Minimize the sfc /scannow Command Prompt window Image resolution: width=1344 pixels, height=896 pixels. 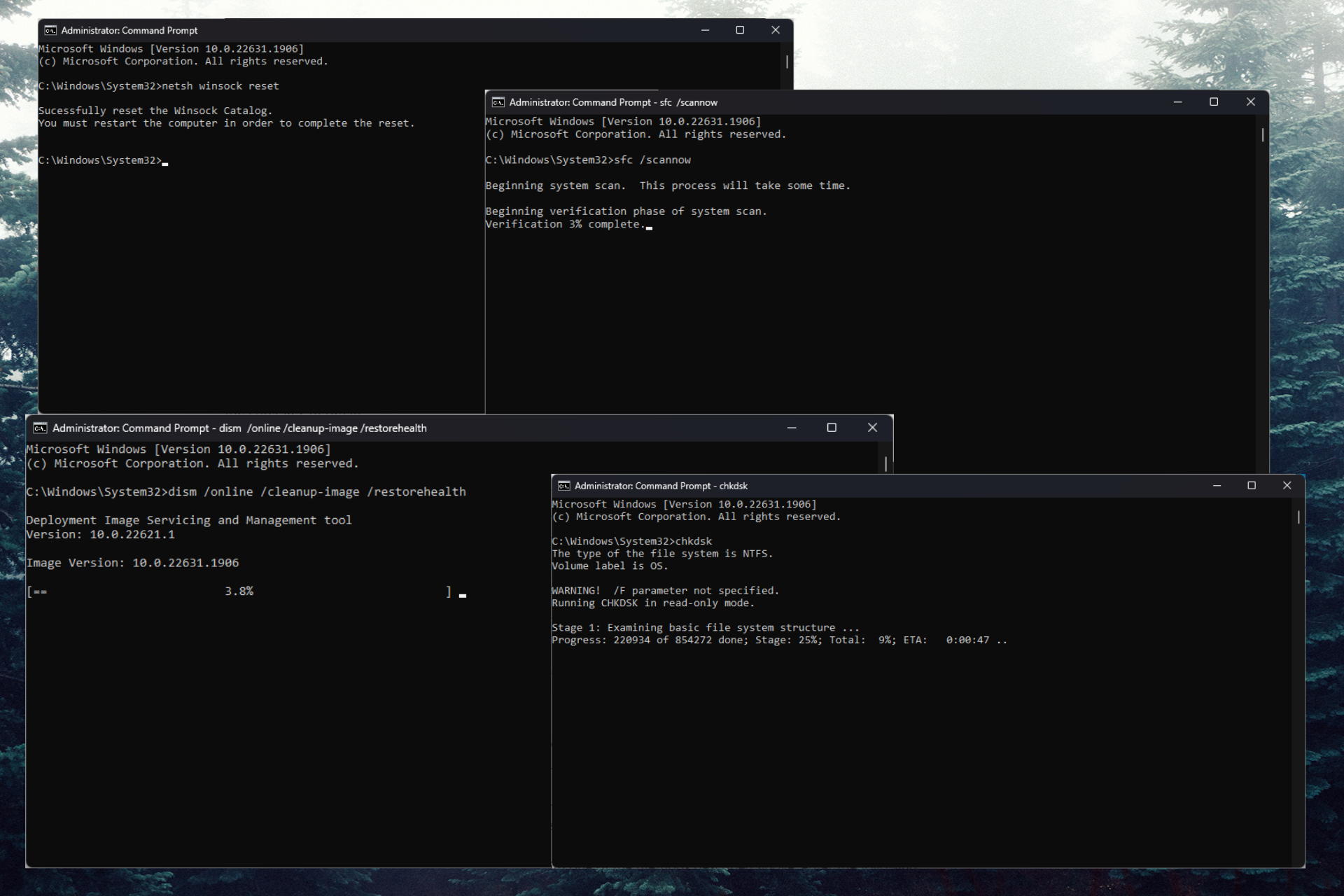coord(1177,101)
